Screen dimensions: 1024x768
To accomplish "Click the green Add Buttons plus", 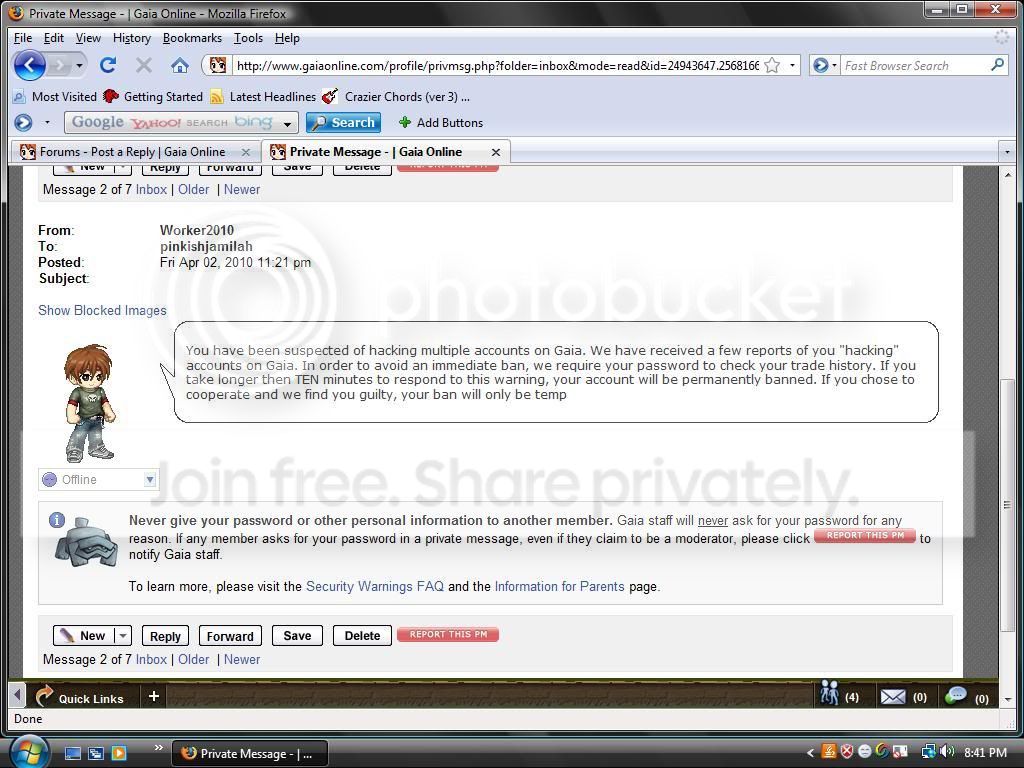I will [404, 122].
